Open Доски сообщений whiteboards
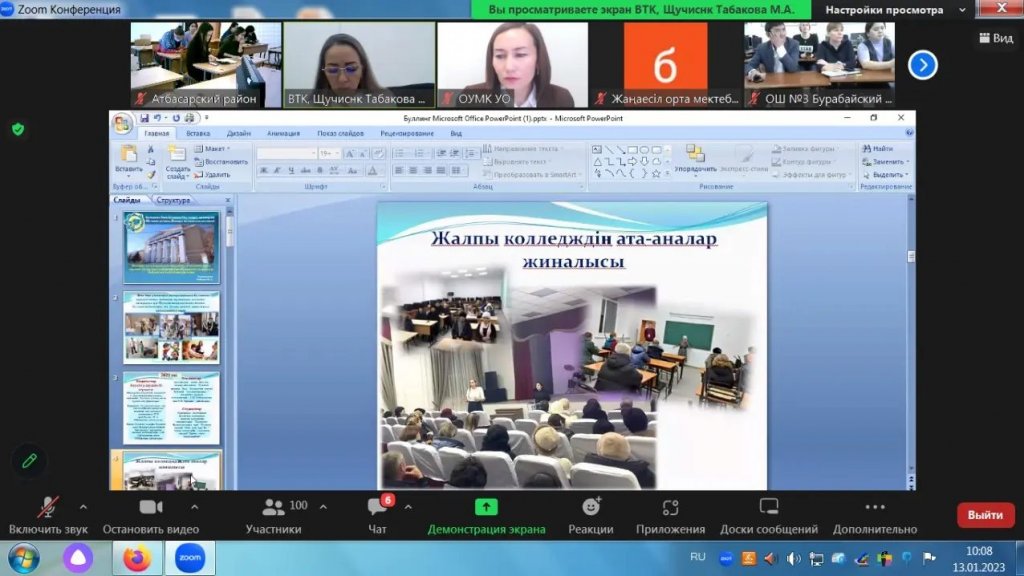The width and height of the screenshot is (1024, 576). pos(769,516)
